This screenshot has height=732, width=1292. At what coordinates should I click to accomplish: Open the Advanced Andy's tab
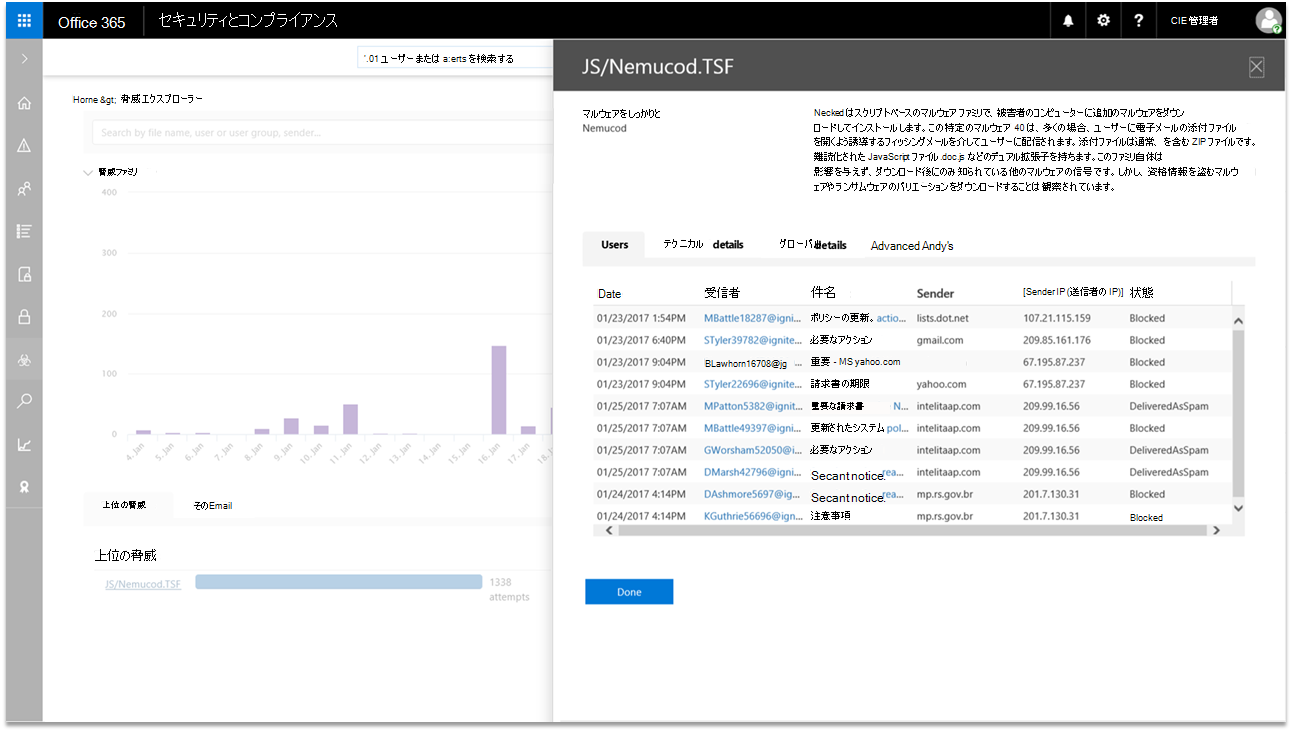[912, 246]
